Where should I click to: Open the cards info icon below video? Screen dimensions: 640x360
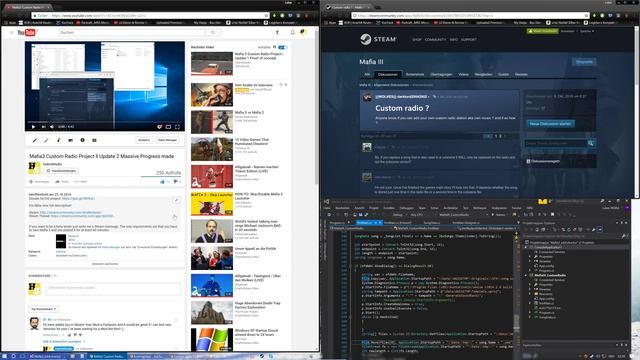(82, 140)
